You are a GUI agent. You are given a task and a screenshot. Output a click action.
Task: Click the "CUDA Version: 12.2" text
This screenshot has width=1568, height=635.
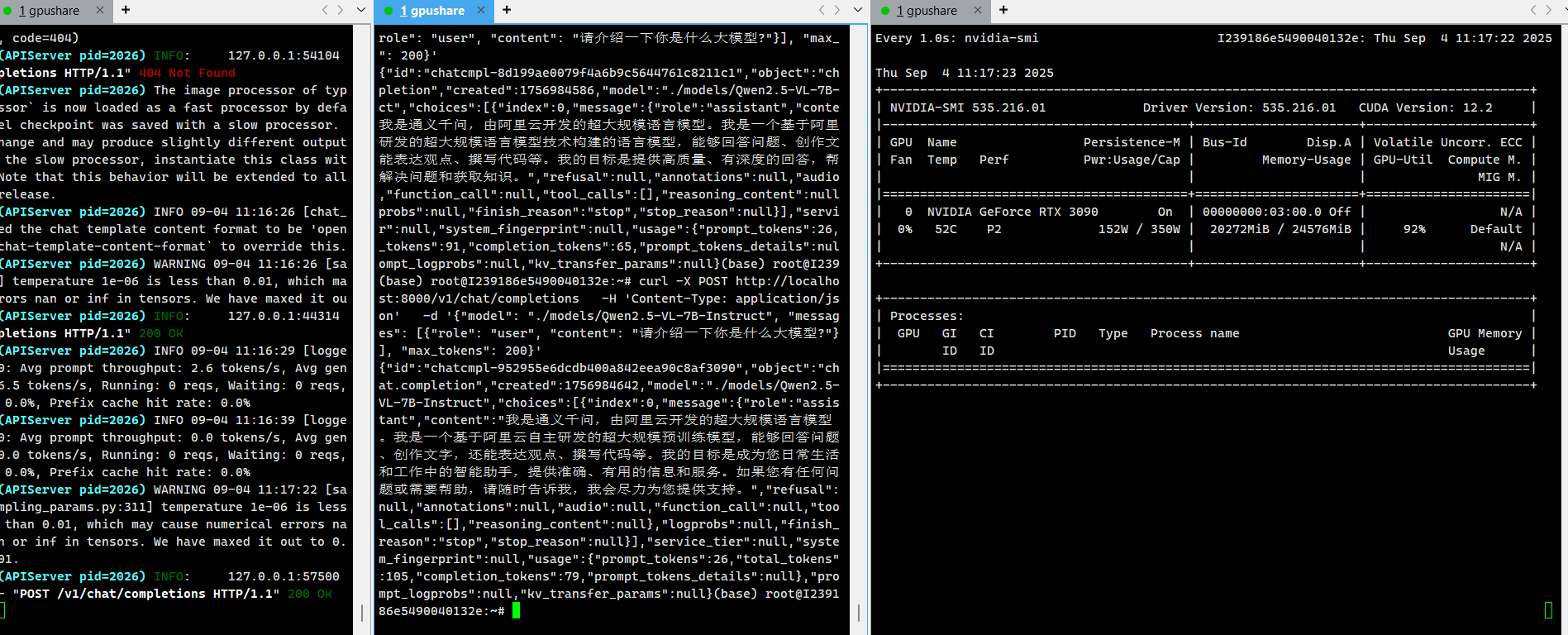coord(1426,107)
